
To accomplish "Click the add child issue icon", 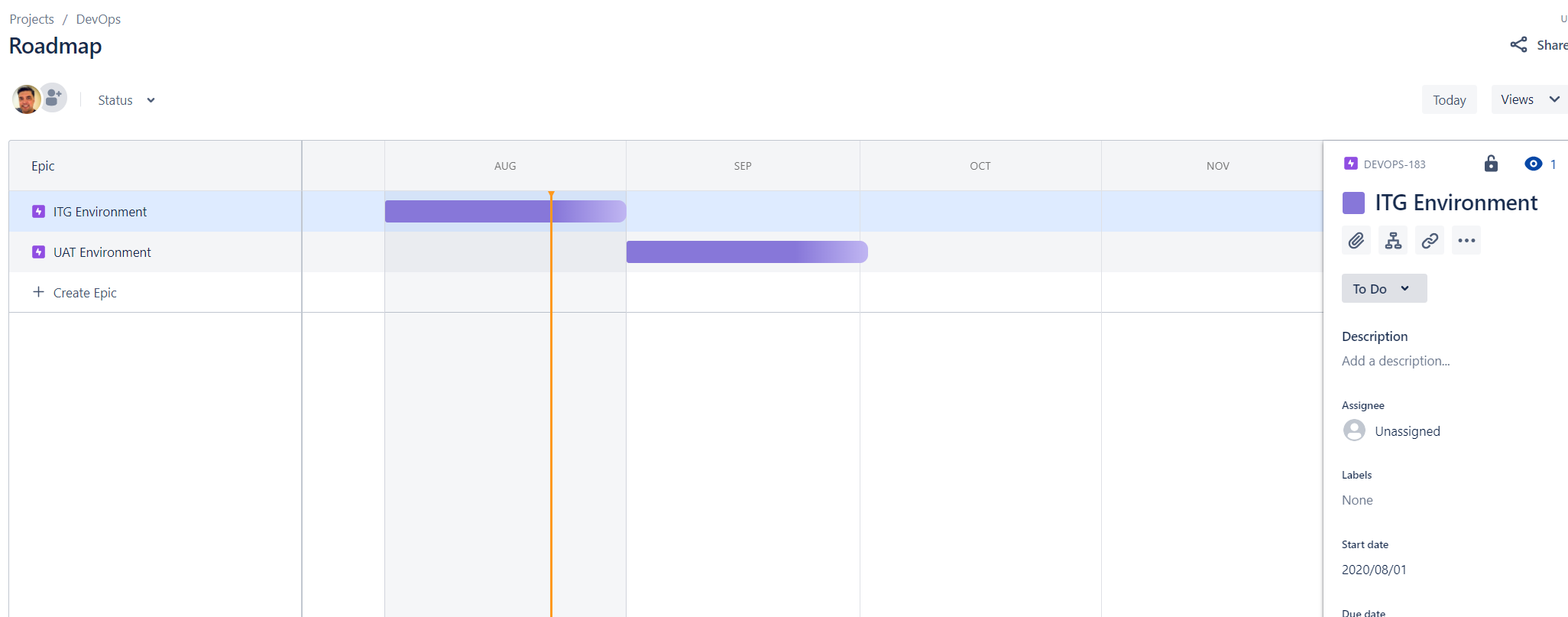I will [1393, 241].
